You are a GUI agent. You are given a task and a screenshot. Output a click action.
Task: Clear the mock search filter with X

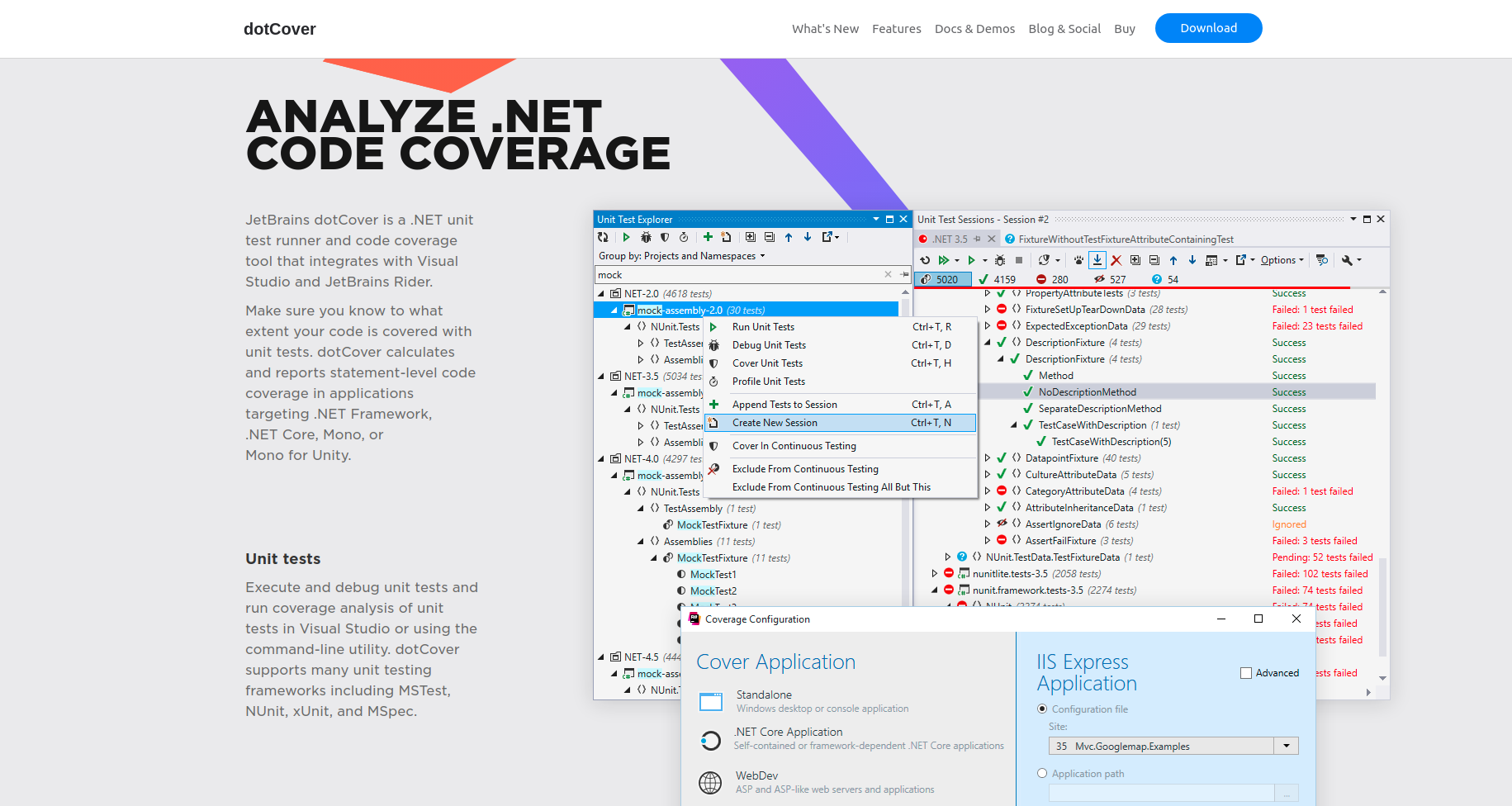pyautogui.click(x=888, y=275)
